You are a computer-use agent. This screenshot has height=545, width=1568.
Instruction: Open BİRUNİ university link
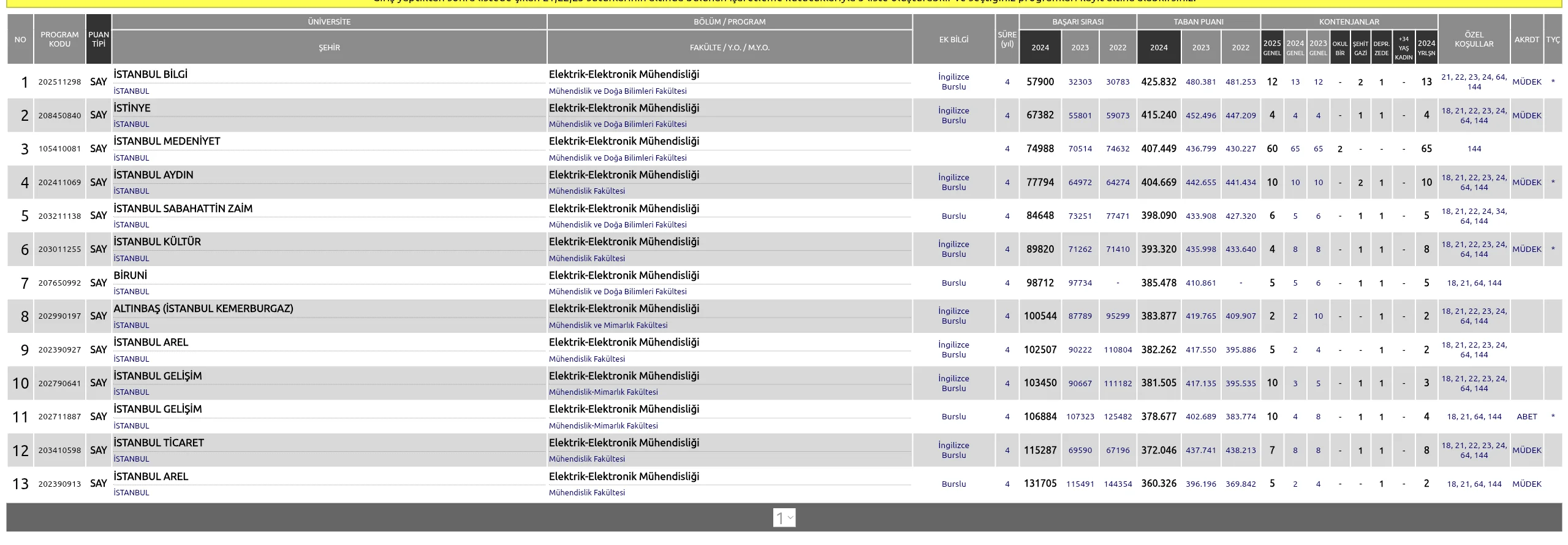(130, 275)
